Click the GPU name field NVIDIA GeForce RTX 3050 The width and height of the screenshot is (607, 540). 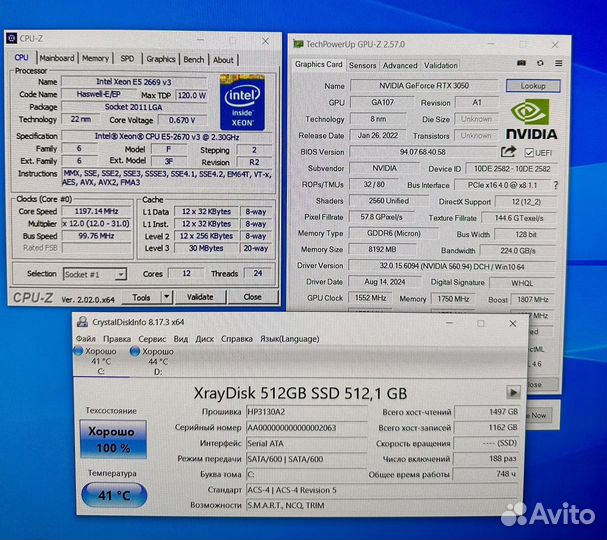click(424, 86)
